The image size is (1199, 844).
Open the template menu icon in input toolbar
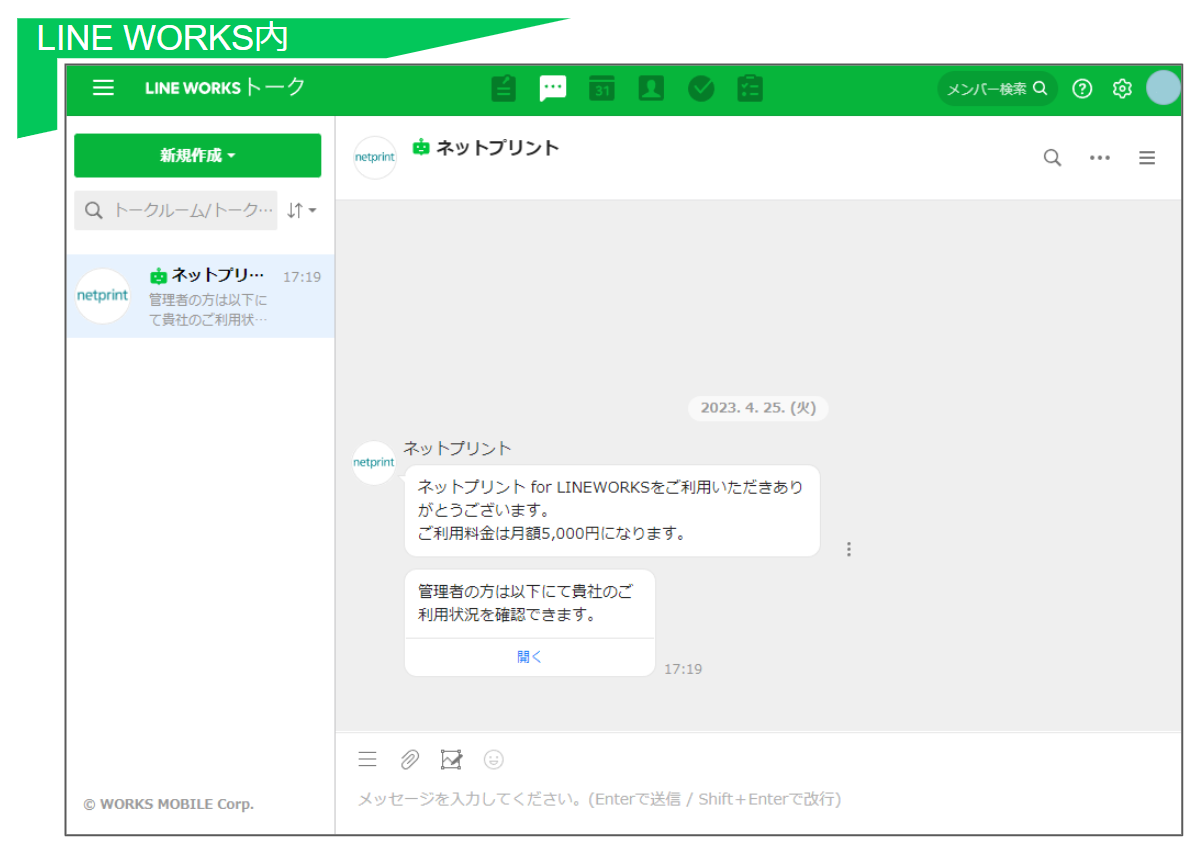click(x=367, y=759)
